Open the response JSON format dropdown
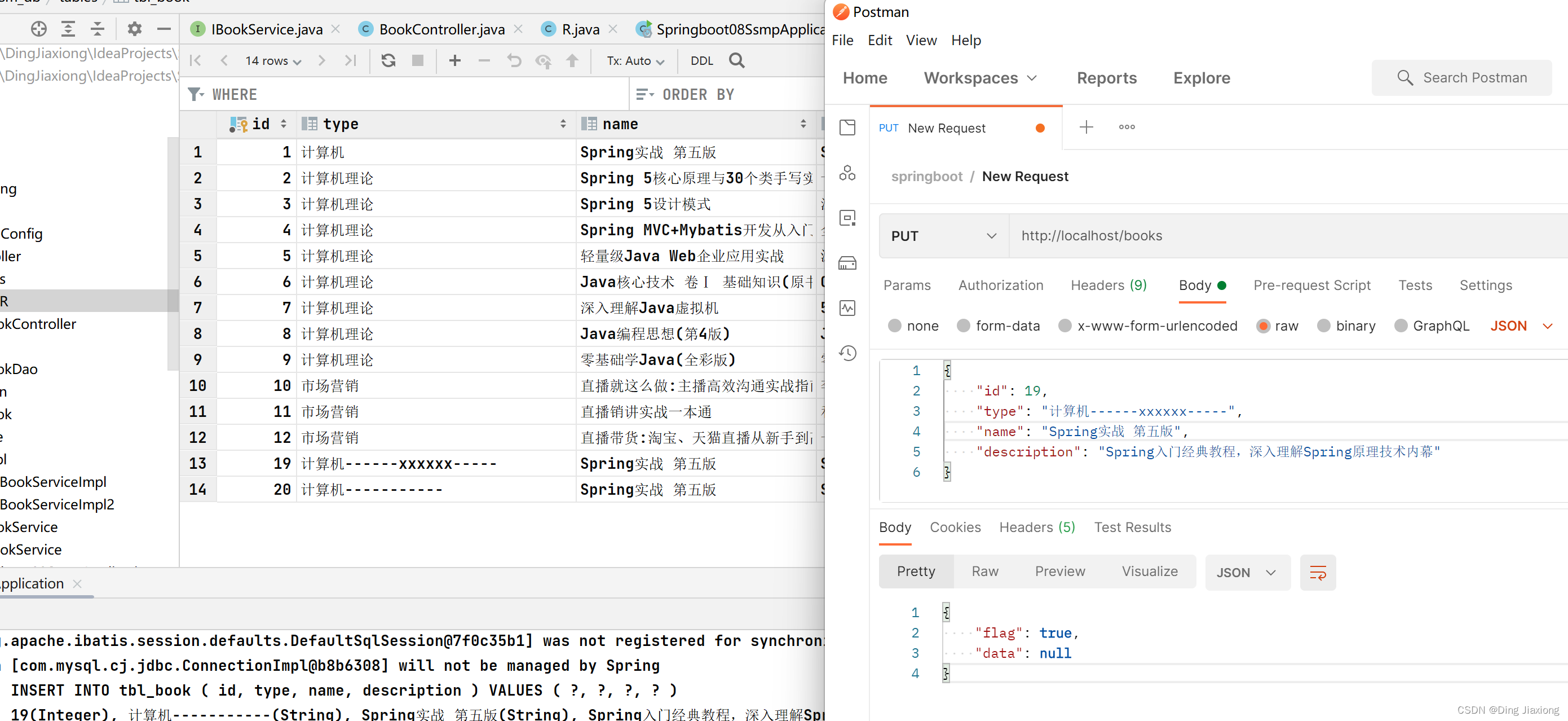This screenshot has width=1568, height=721. point(1247,573)
